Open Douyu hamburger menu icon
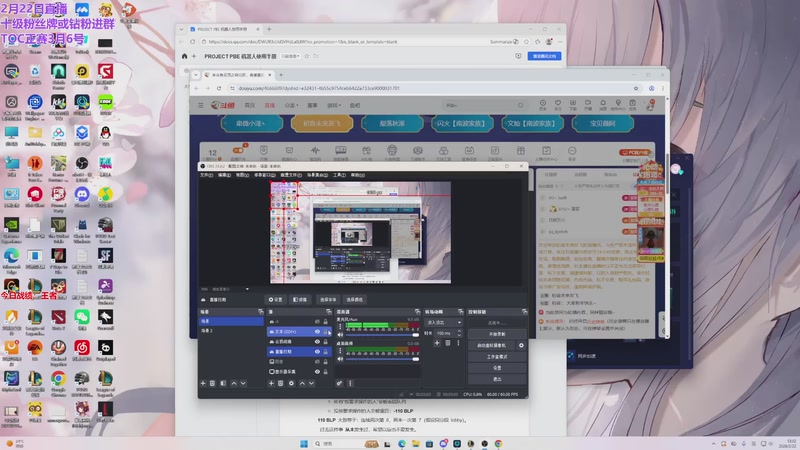This screenshot has height=450, width=800. (x=201, y=105)
